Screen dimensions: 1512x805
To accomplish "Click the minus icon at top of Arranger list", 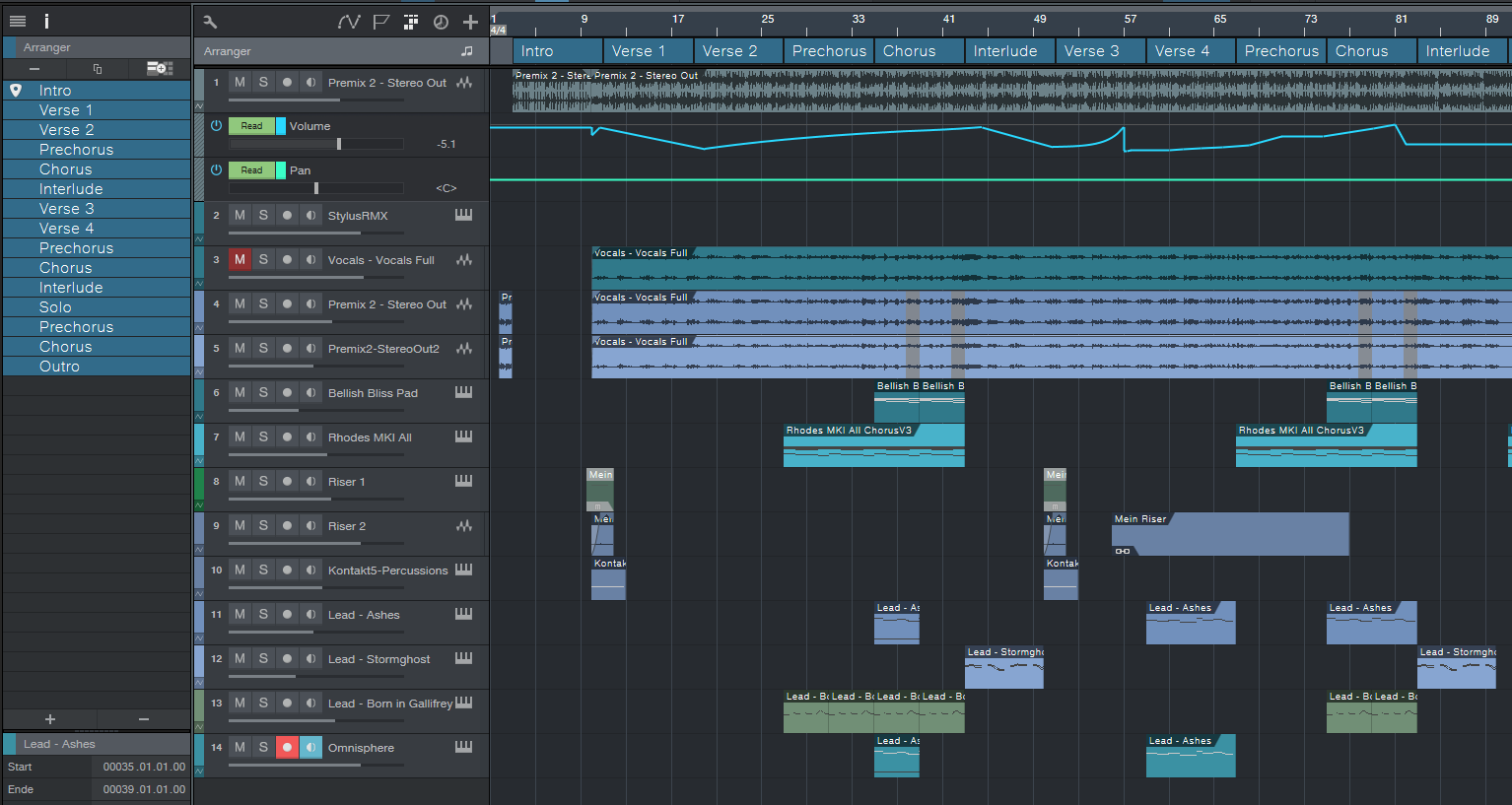I will (x=34, y=68).
